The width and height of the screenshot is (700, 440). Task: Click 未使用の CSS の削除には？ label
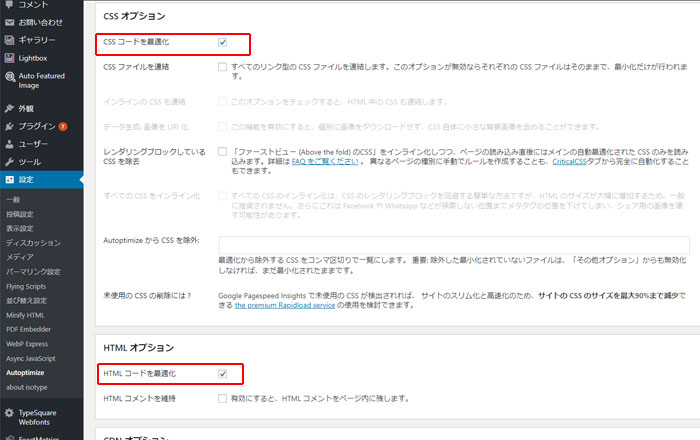147,295
